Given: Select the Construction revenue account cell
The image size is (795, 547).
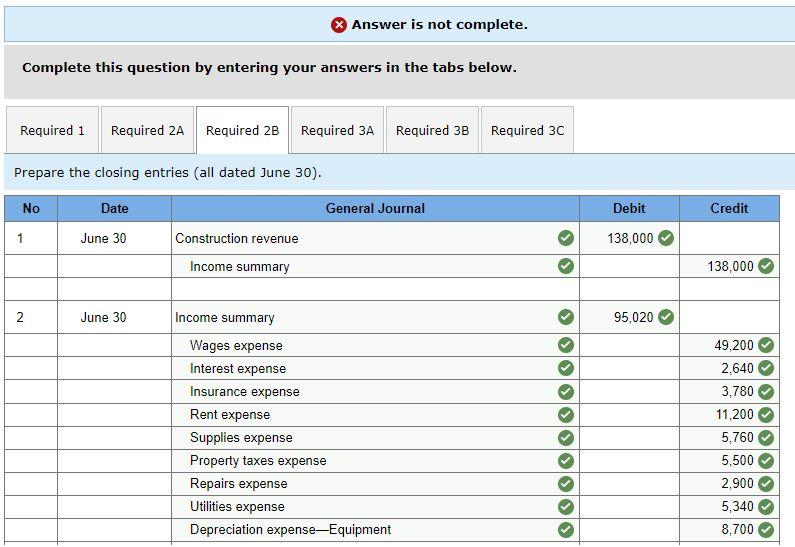Looking at the screenshot, I should pyautogui.click(x=375, y=238).
